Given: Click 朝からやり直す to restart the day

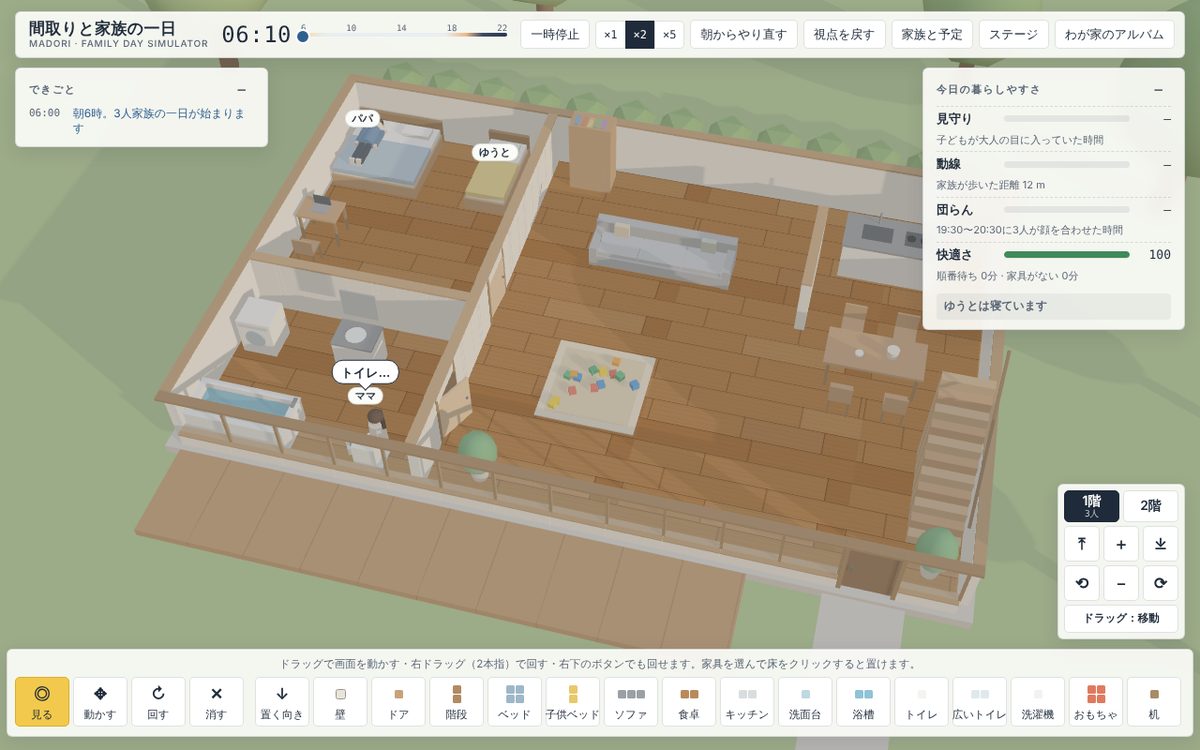Looking at the screenshot, I should pyautogui.click(x=744, y=34).
